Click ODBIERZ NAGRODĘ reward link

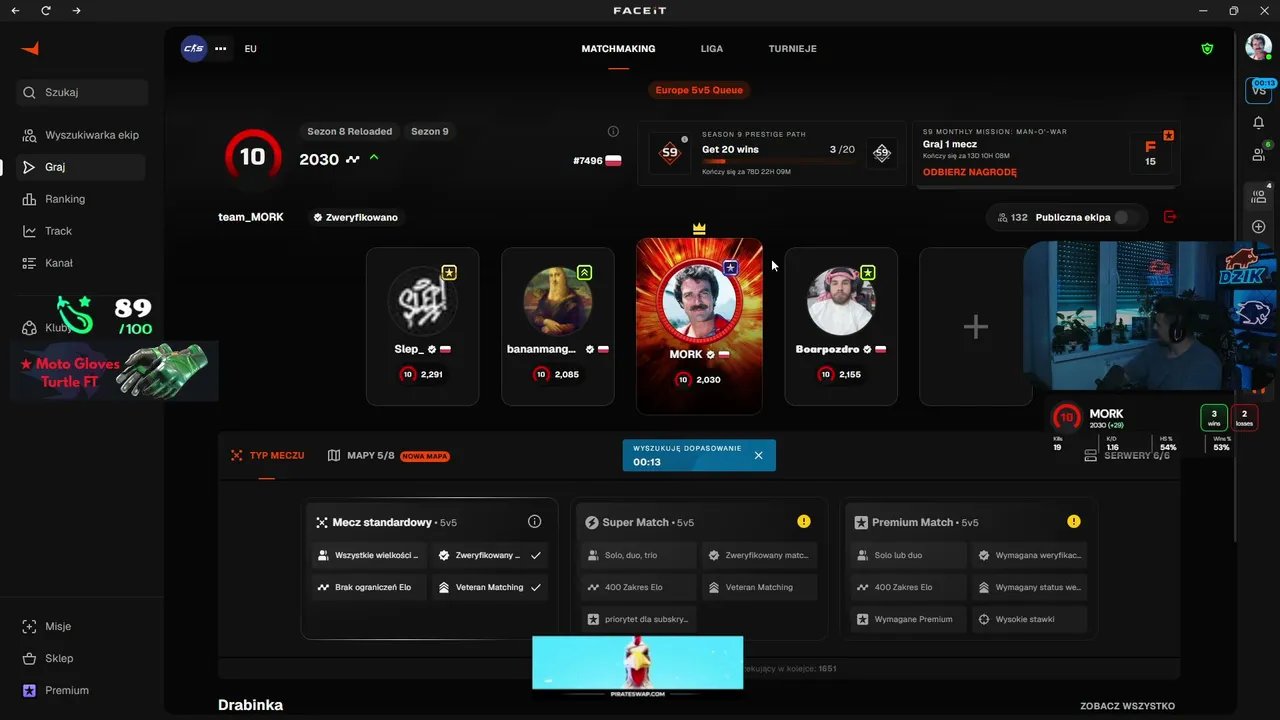970,172
